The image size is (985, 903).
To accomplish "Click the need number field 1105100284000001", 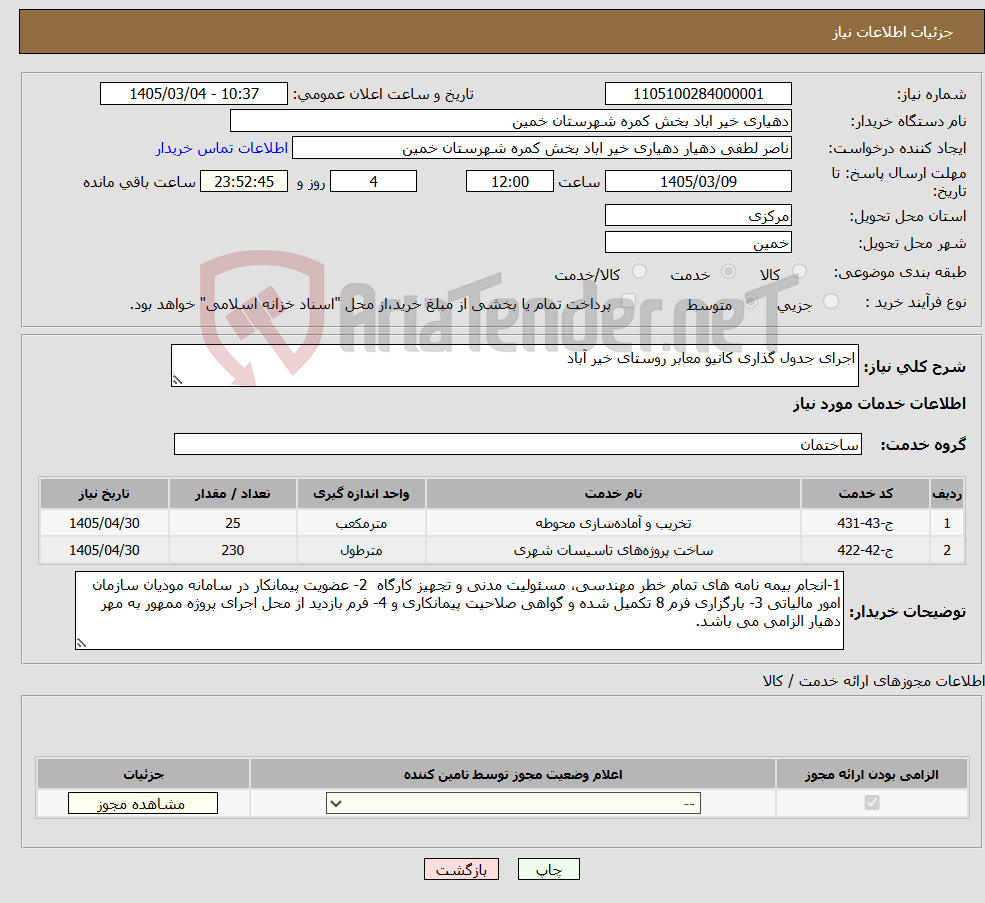I will pyautogui.click(x=698, y=94).
